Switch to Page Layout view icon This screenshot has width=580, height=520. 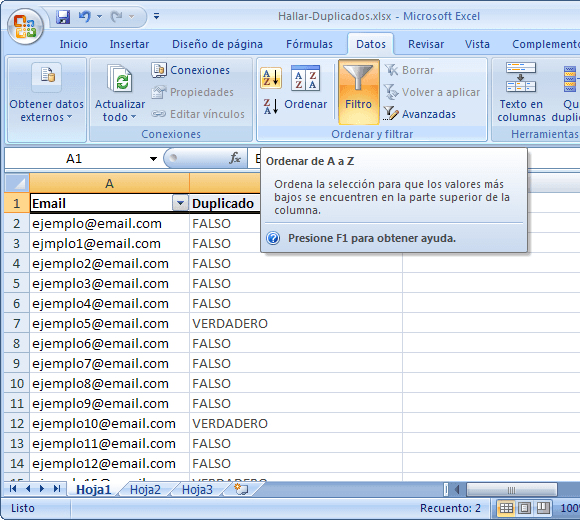525,508
